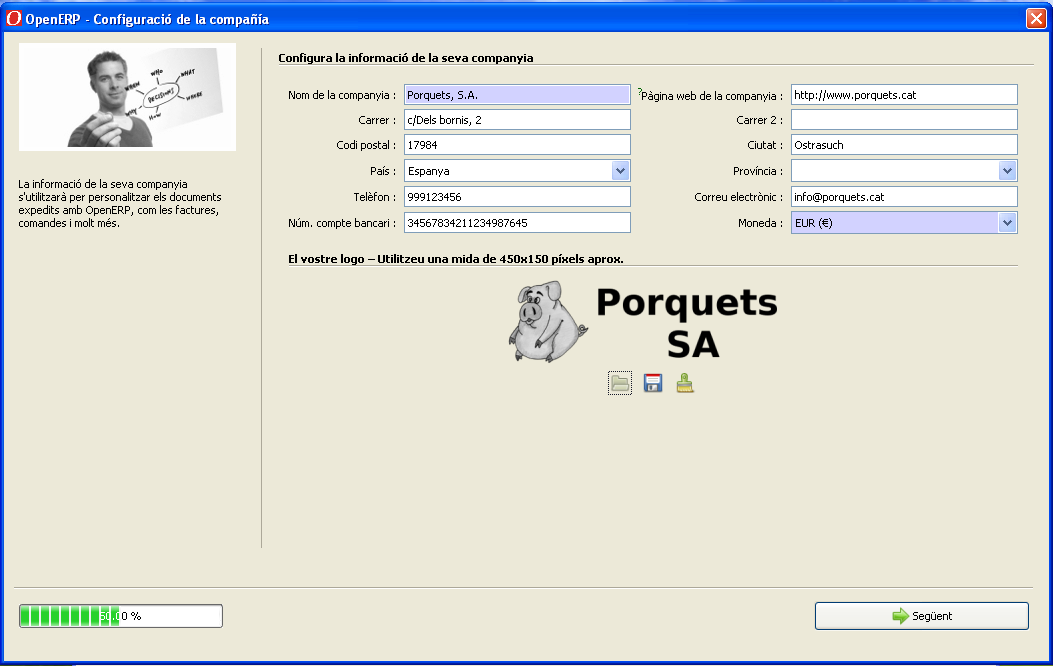Open logo image file with folder icon
Image resolution: width=1053 pixels, height=666 pixels.
(620, 383)
